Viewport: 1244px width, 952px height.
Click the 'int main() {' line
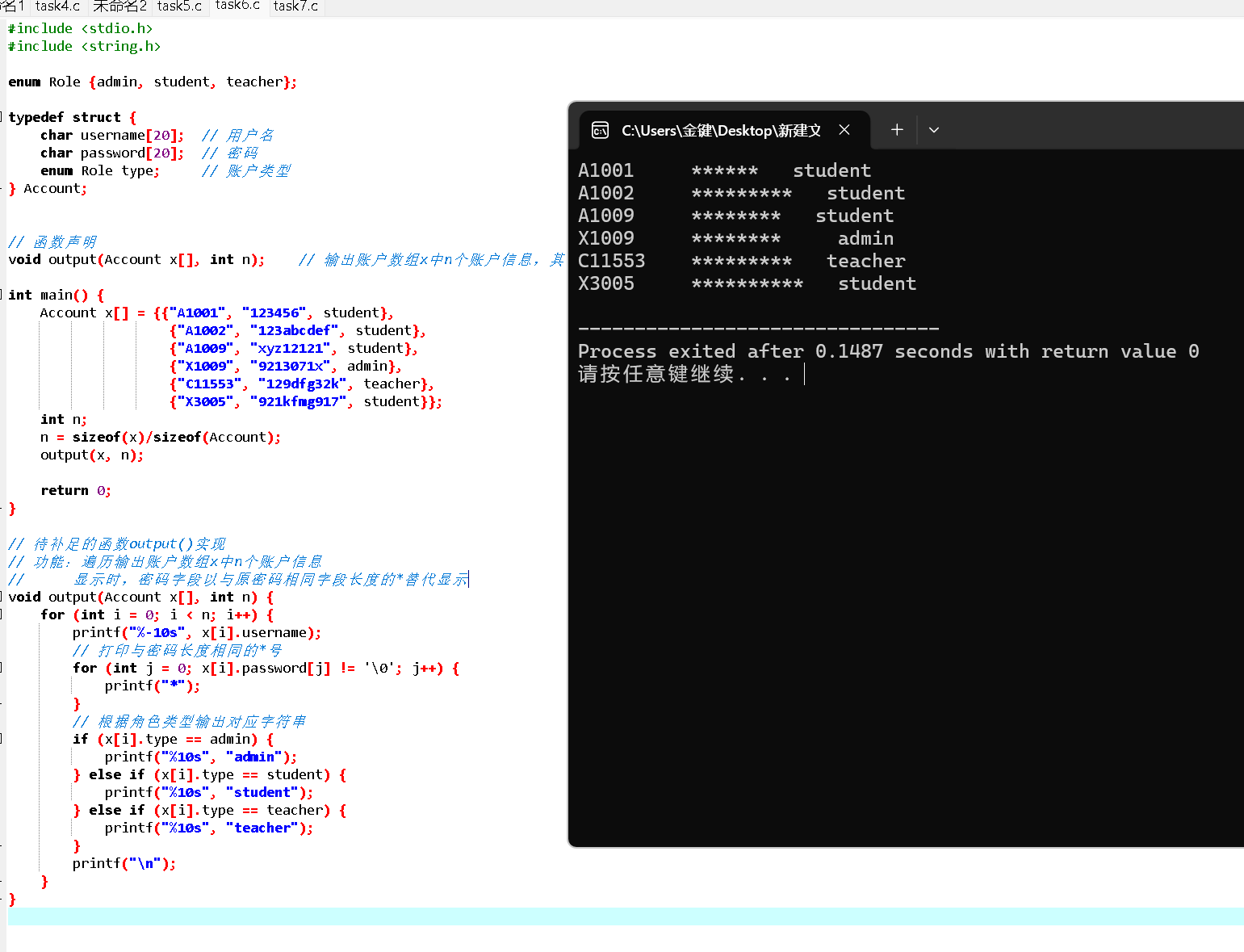point(57,295)
